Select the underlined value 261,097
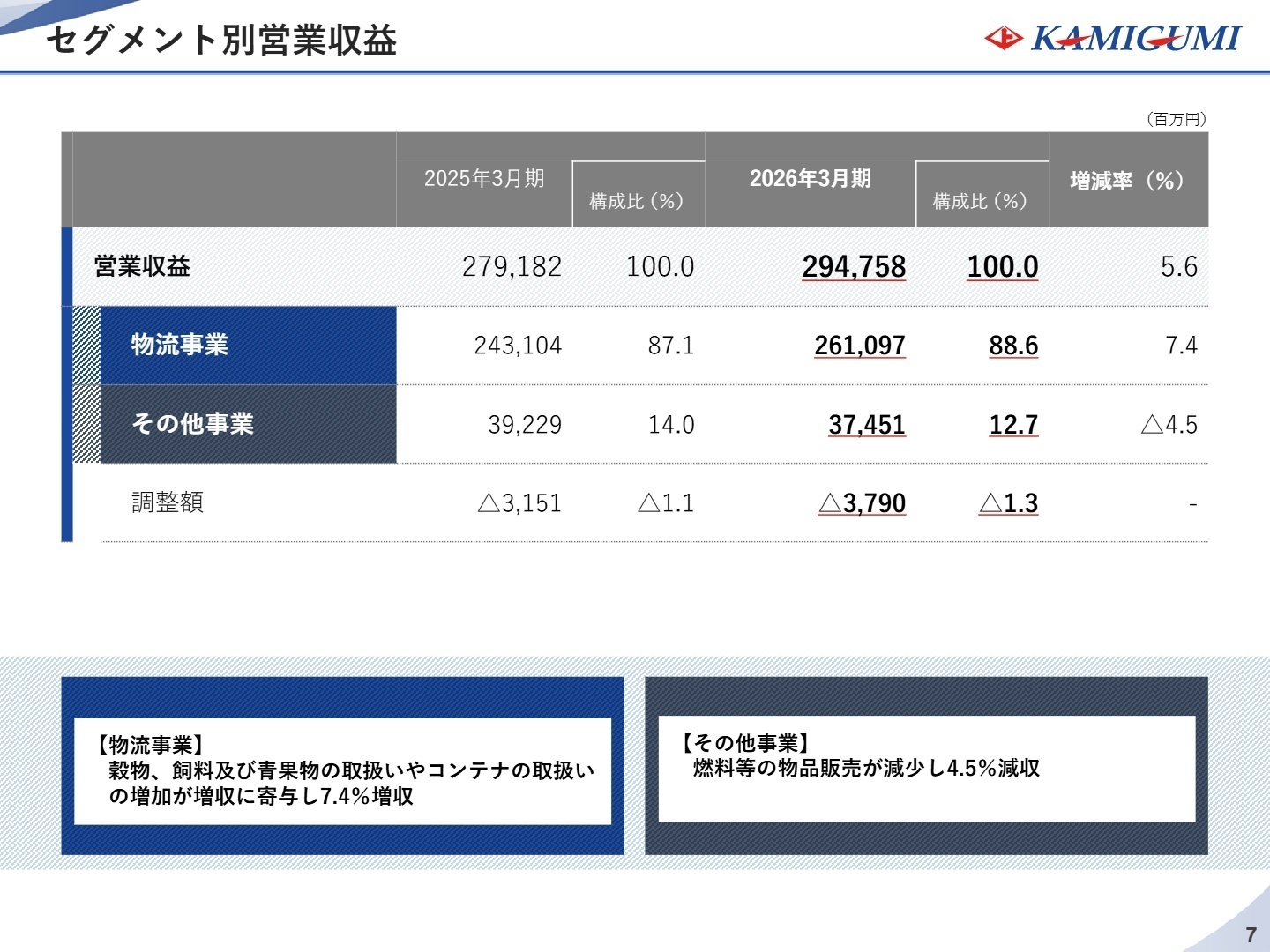 click(x=860, y=345)
